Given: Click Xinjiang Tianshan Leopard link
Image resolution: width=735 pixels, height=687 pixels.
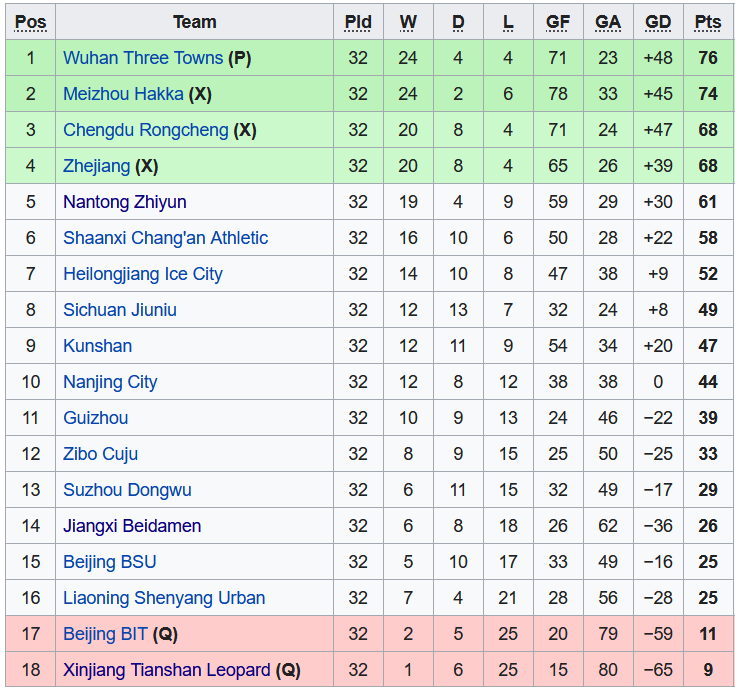Looking at the screenshot, I should [x=166, y=670].
